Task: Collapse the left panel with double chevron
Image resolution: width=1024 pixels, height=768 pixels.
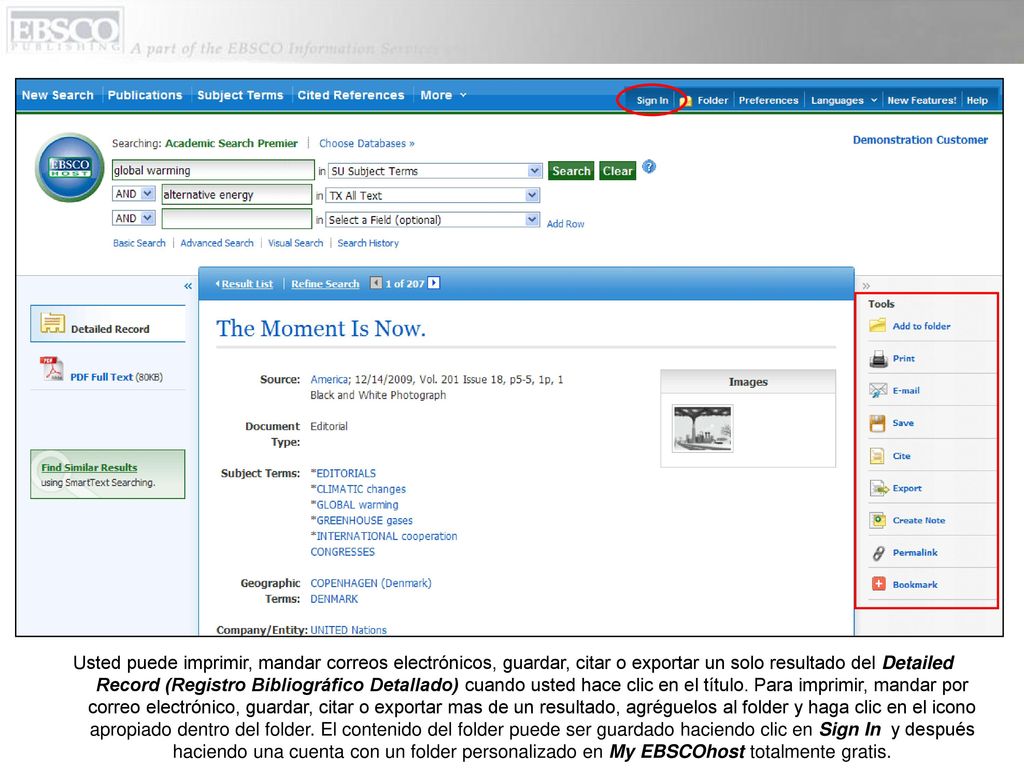Action: (x=188, y=286)
